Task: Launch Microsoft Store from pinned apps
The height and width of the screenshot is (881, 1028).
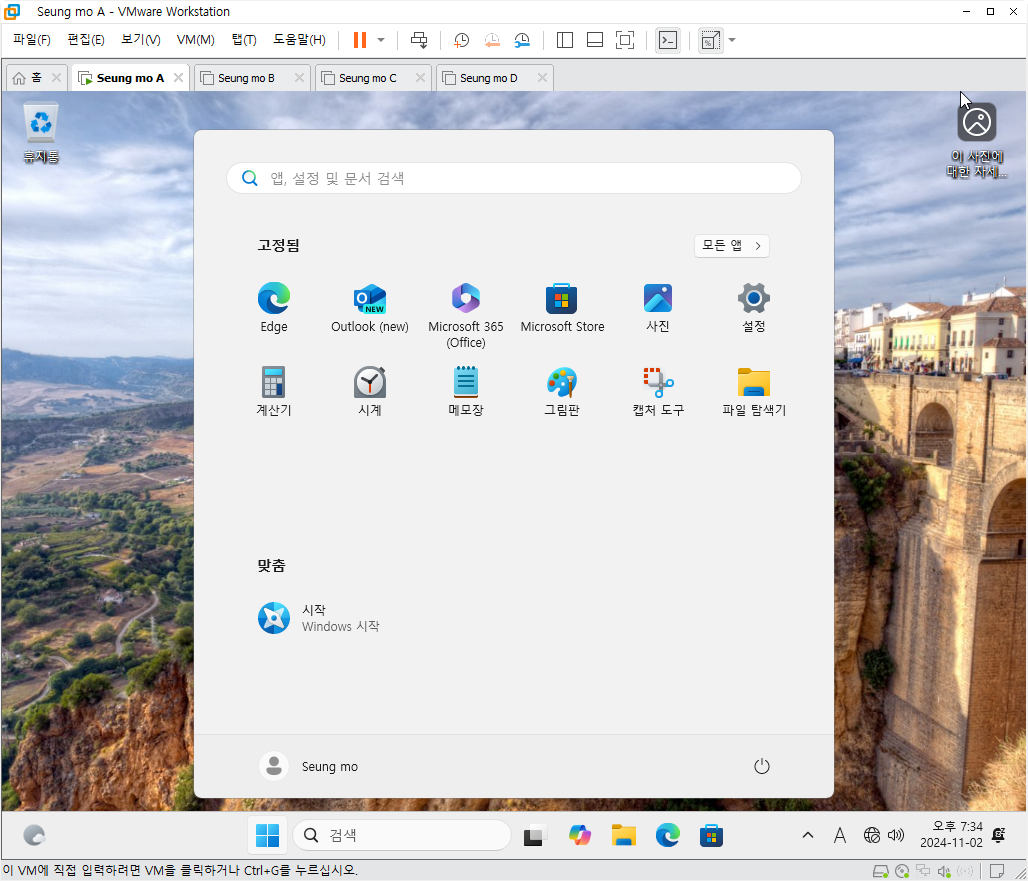Action: (x=562, y=307)
